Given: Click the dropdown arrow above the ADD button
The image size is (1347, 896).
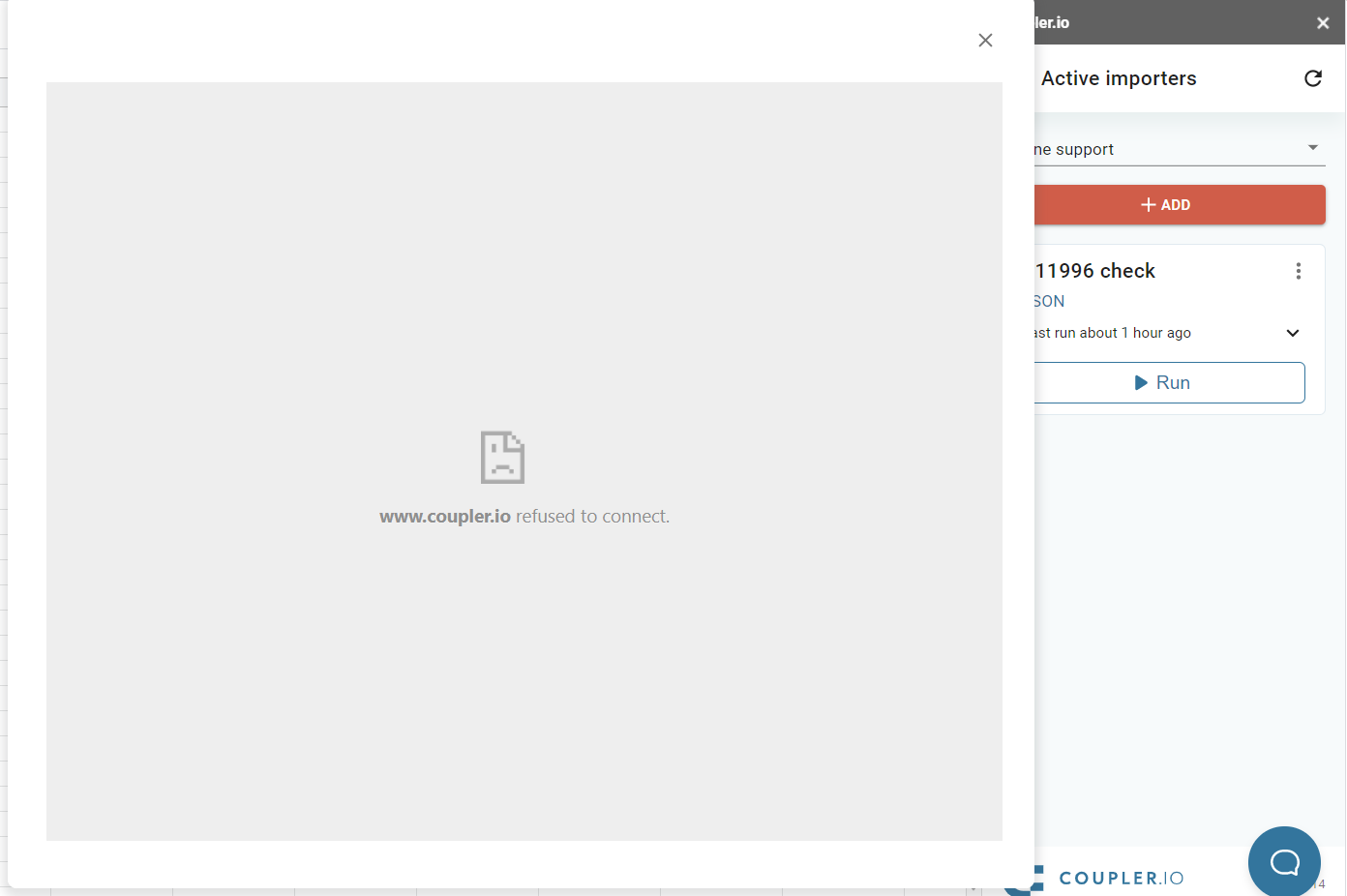Looking at the screenshot, I should point(1313,148).
